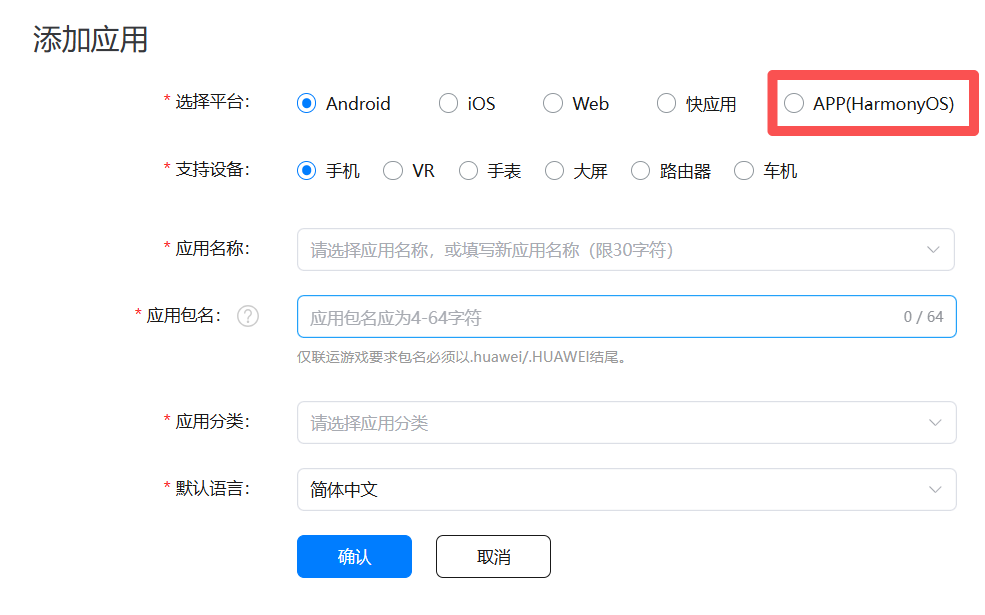This screenshot has height=615, width=985.
Task: Choose 车机 as supported device
Action: pos(744,170)
